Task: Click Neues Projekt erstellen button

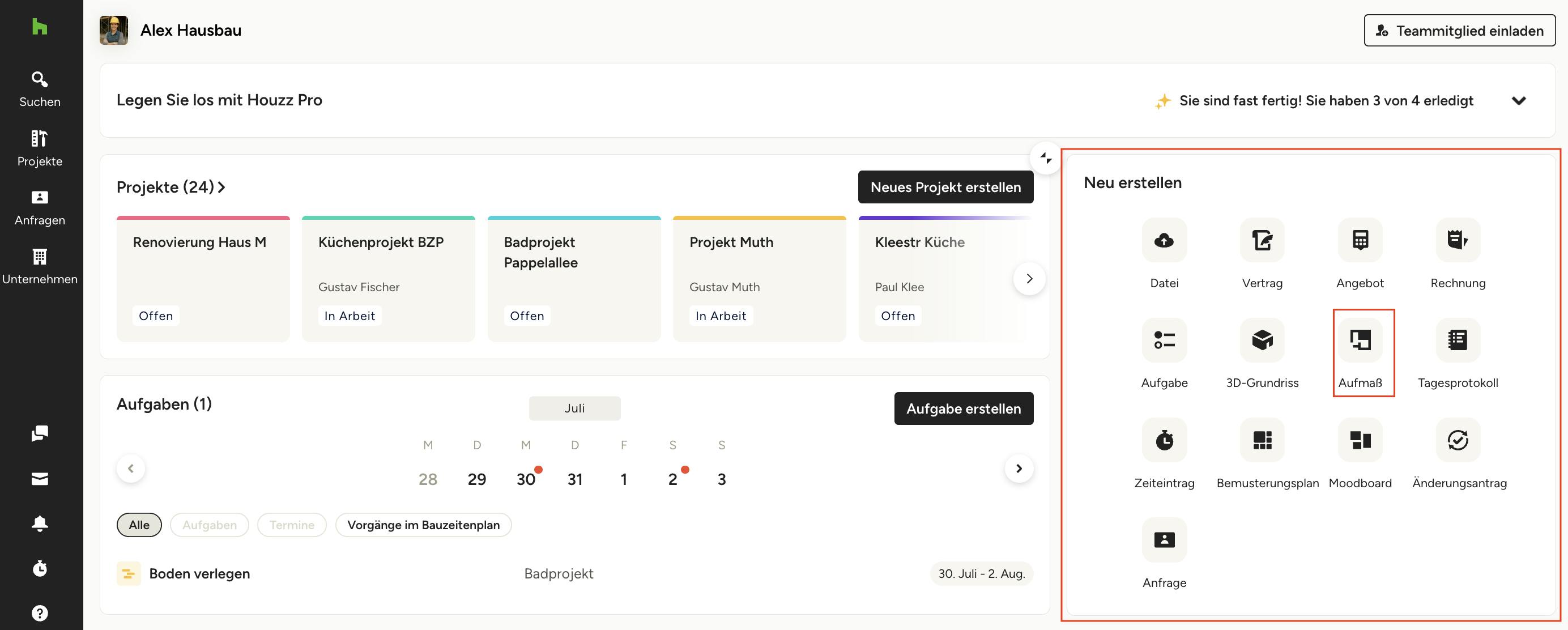Action: [945, 187]
